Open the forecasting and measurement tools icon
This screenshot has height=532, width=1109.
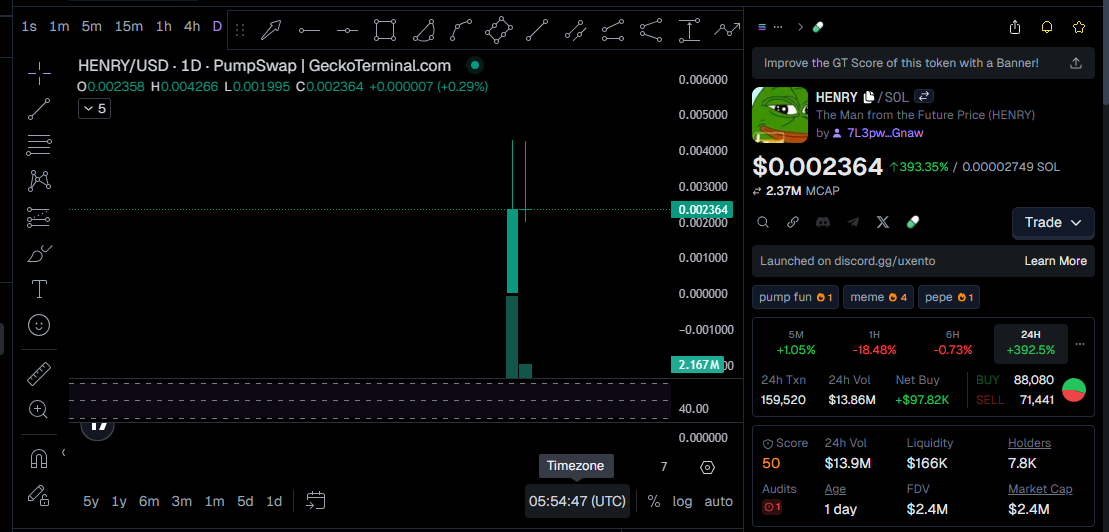click(x=40, y=217)
